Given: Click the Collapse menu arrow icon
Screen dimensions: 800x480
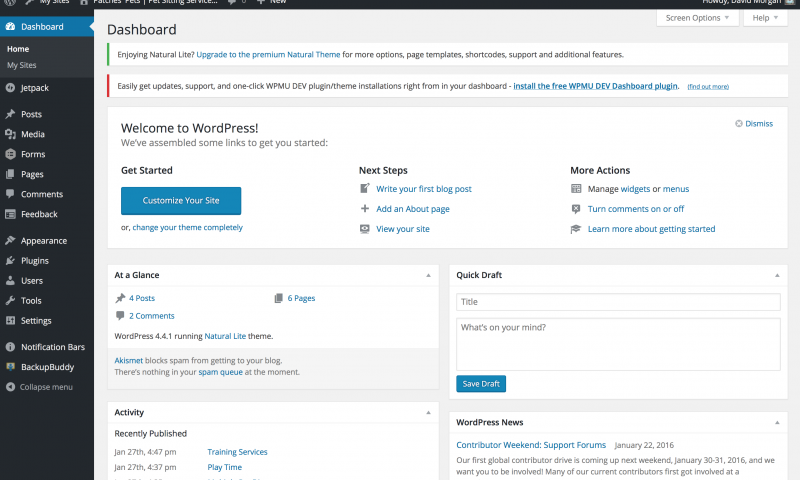Looking at the screenshot, I should 10,387.
